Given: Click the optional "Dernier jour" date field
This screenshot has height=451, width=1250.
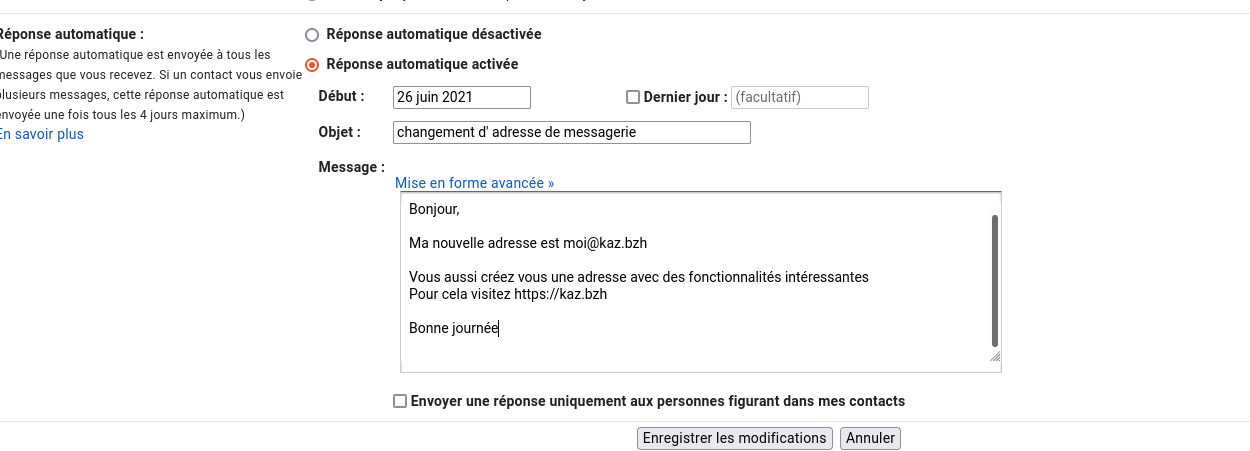Looking at the screenshot, I should 799,98.
